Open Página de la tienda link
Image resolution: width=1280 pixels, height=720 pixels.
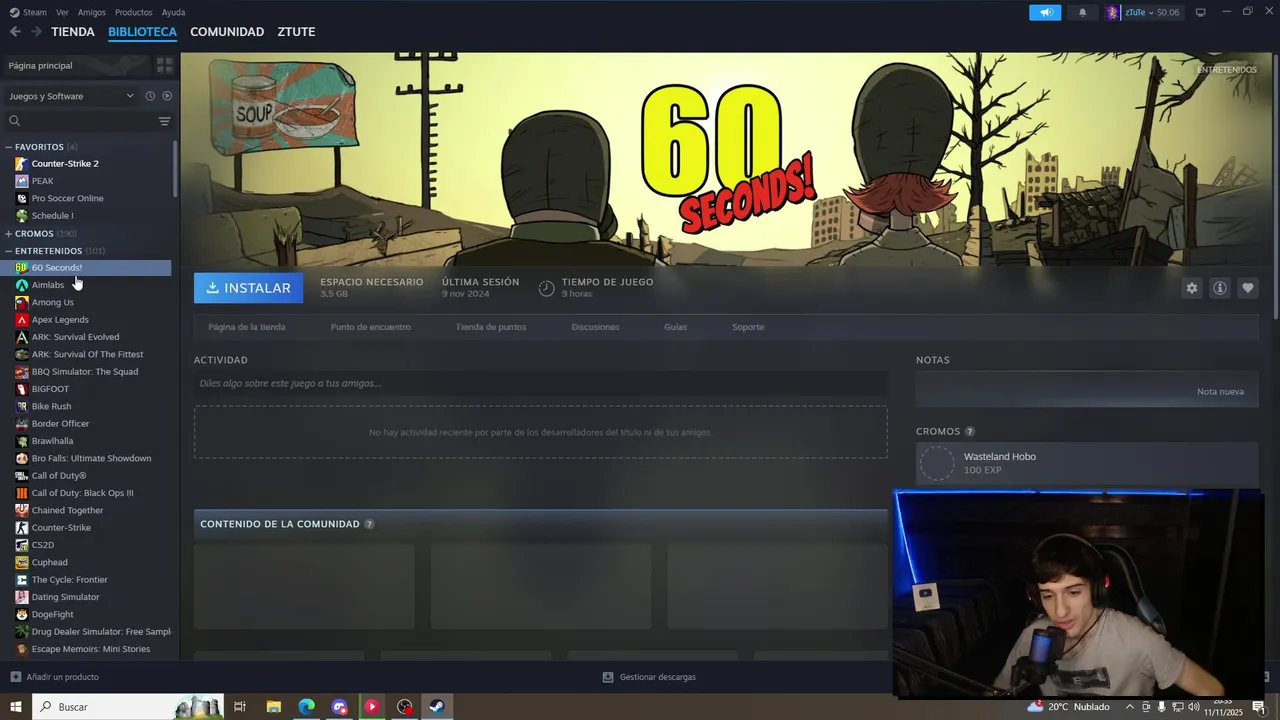(247, 327)
